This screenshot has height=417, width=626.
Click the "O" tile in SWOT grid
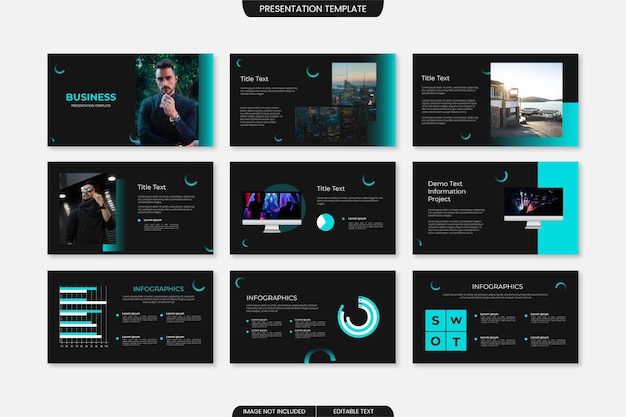[x=436, y=341]
